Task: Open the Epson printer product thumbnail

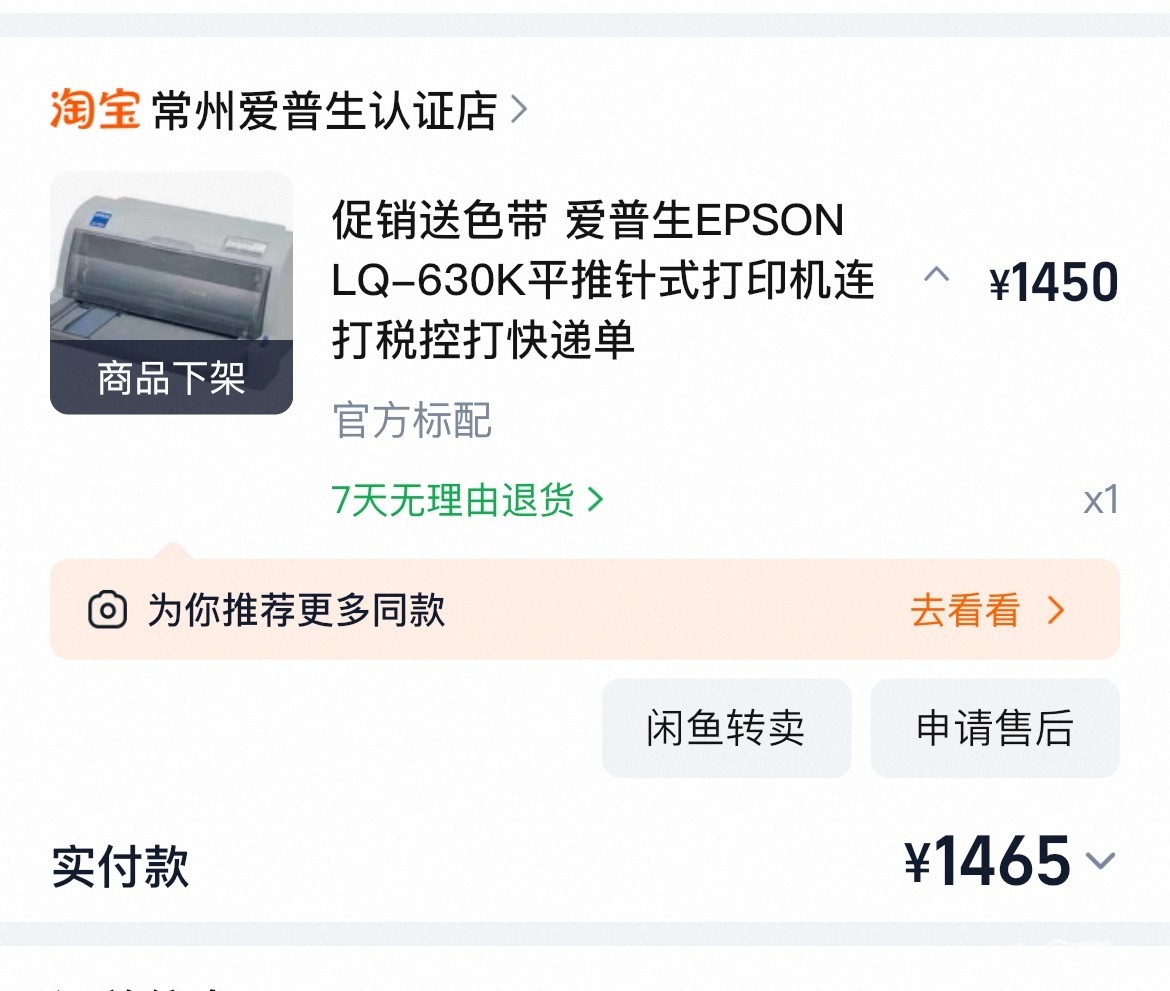Action: click(x=171, y=260)
